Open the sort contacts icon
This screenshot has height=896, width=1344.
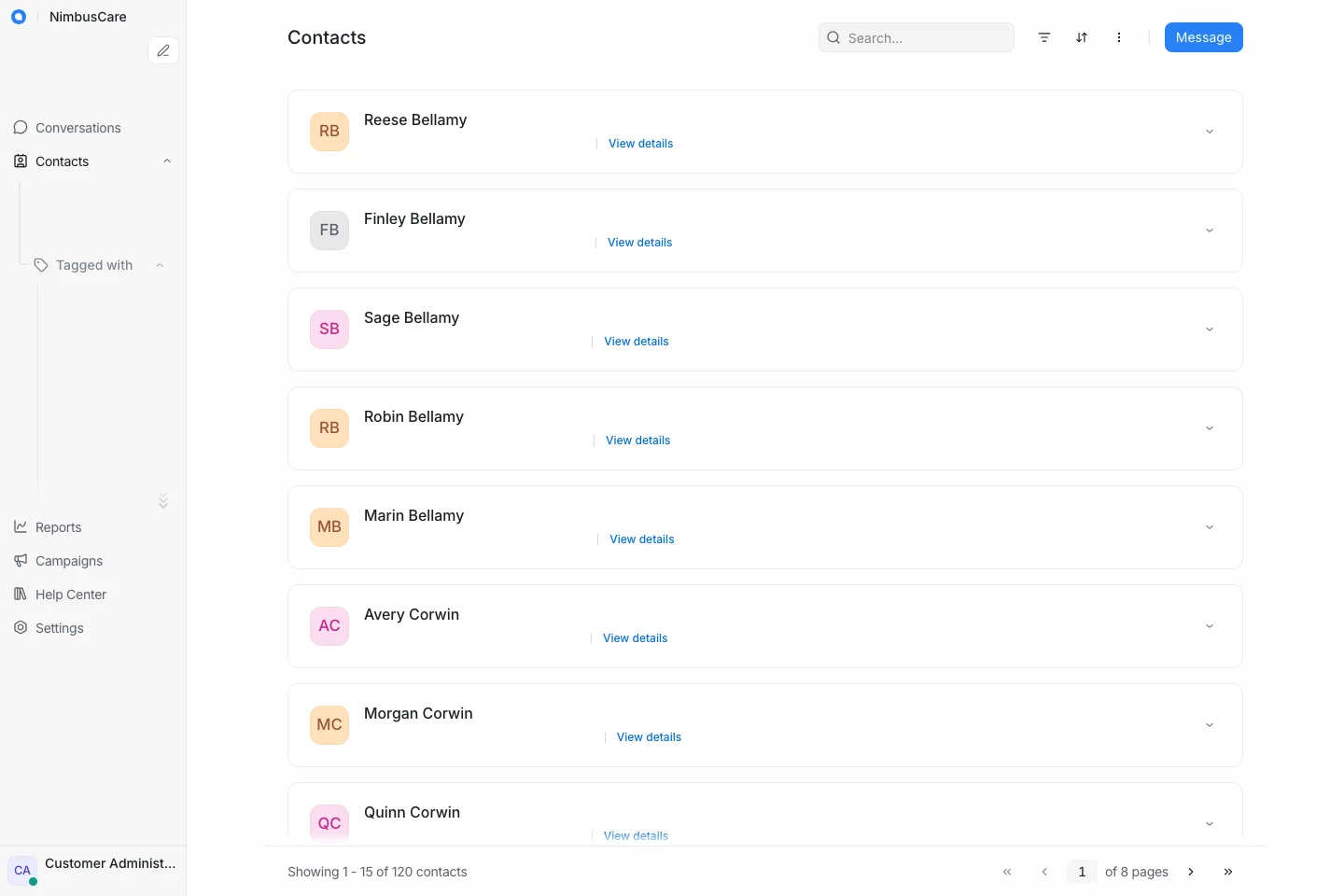pyautogui.click(x=1082, y=37)
